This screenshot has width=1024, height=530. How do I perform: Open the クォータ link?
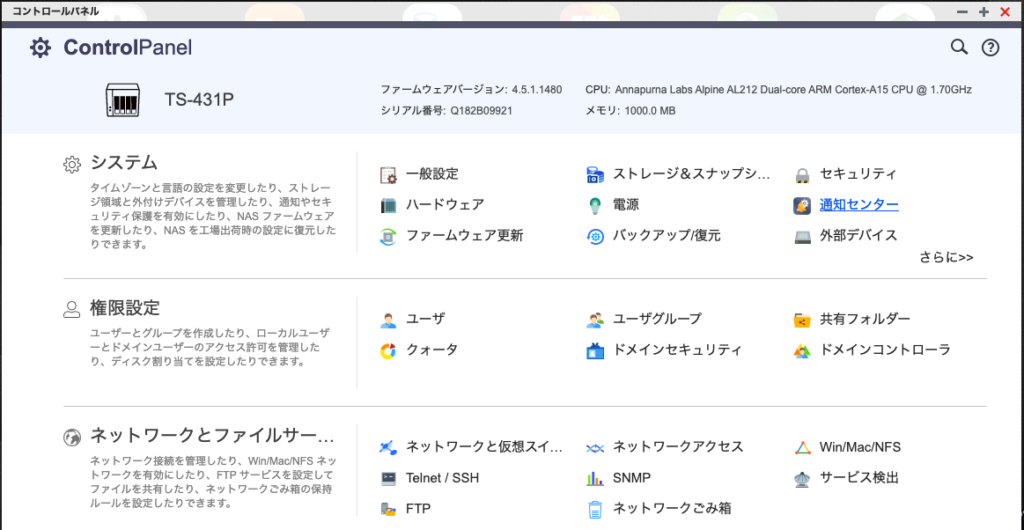click(x=432, y=350)
